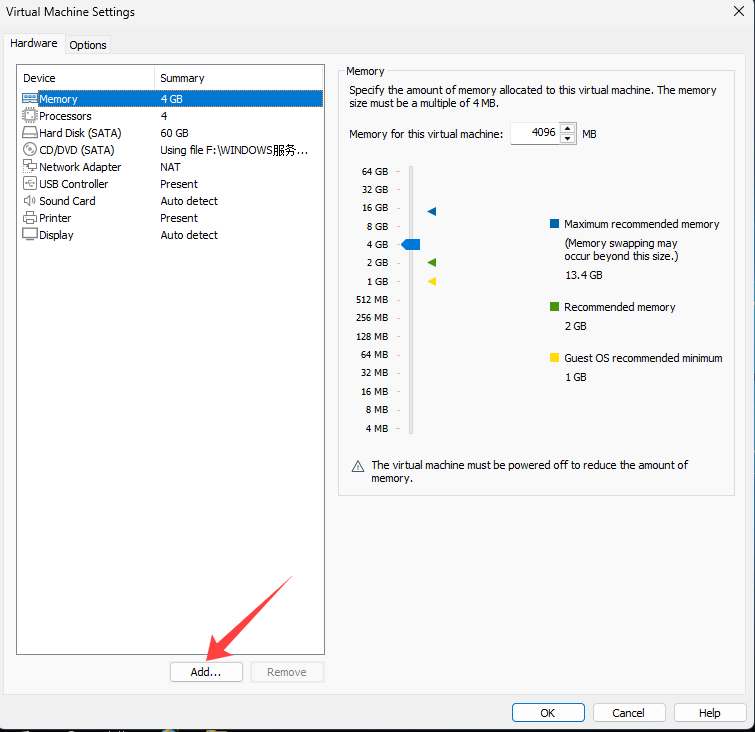Click the yellow guest OS minimum marker
Viewport: 755px width, 732px height.
pyautogui.click(x=431, y=281)
